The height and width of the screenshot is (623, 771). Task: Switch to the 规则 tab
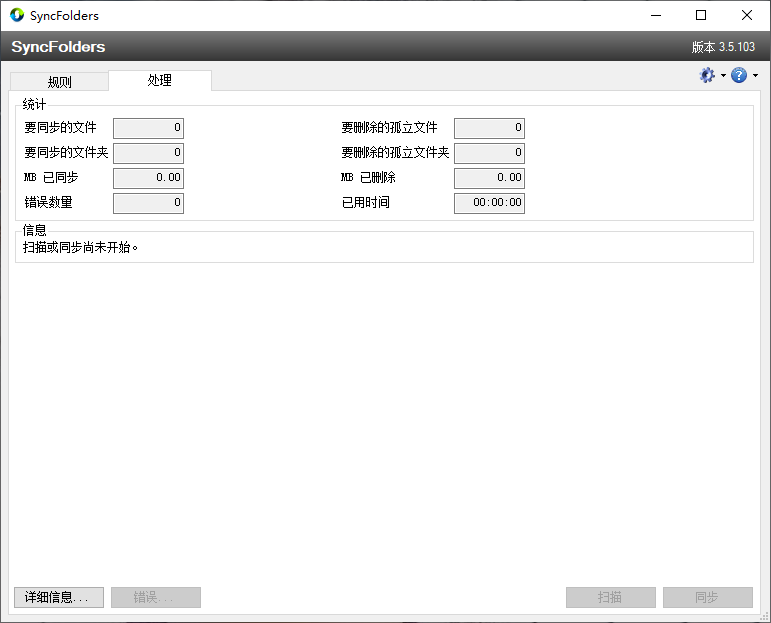59,82
